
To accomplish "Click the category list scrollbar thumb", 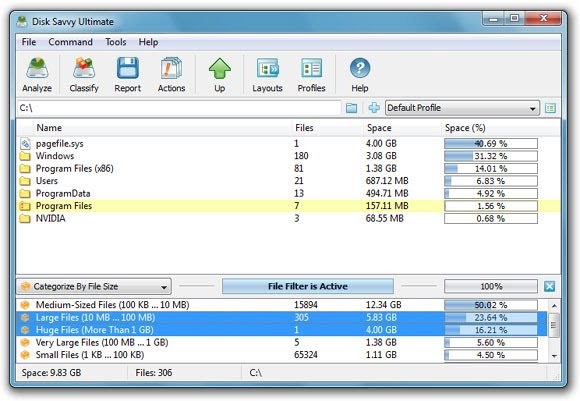I will click(554, 325).
